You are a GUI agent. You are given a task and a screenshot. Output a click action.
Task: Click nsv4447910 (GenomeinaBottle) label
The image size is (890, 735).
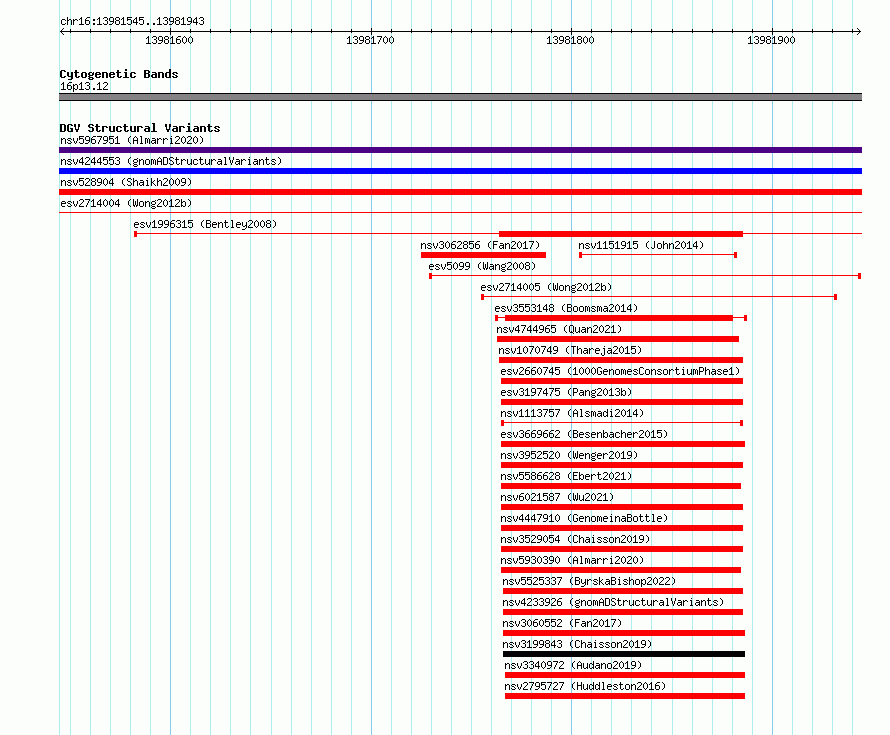coord(584,518)
